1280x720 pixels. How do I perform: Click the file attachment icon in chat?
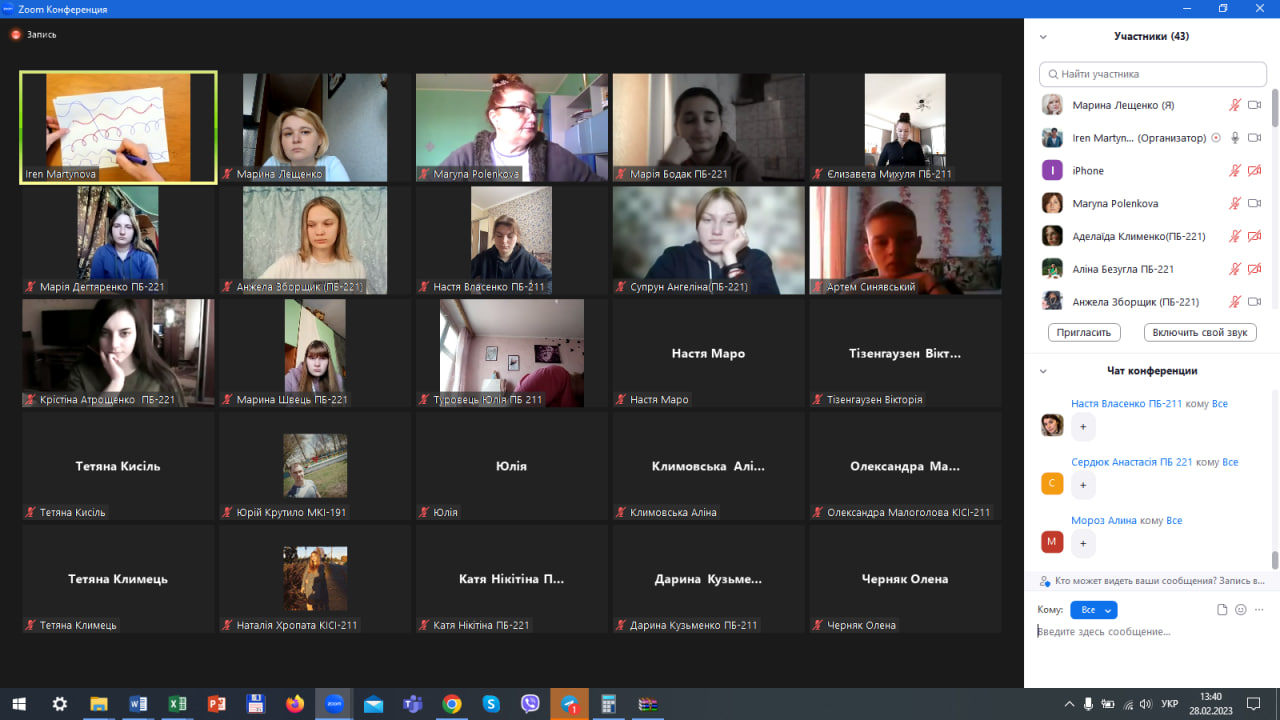click(1222, 610)
